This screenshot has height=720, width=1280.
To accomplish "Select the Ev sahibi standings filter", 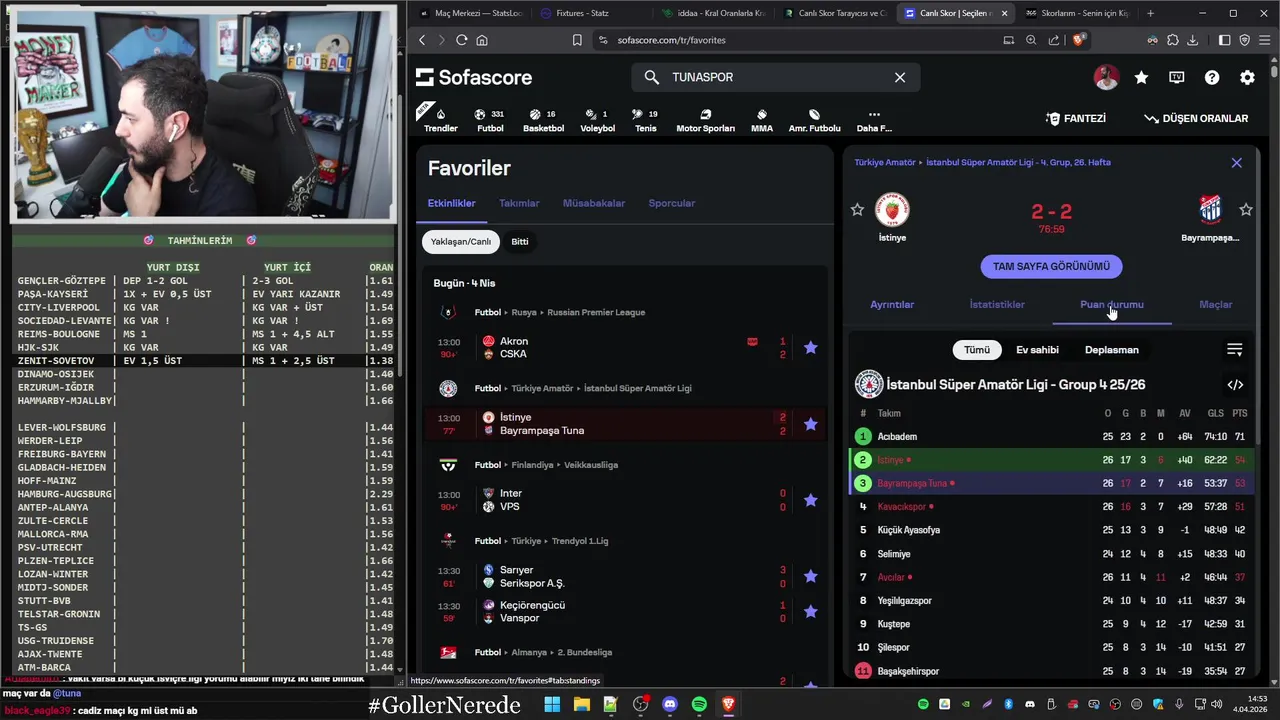I will (1037, 350).
